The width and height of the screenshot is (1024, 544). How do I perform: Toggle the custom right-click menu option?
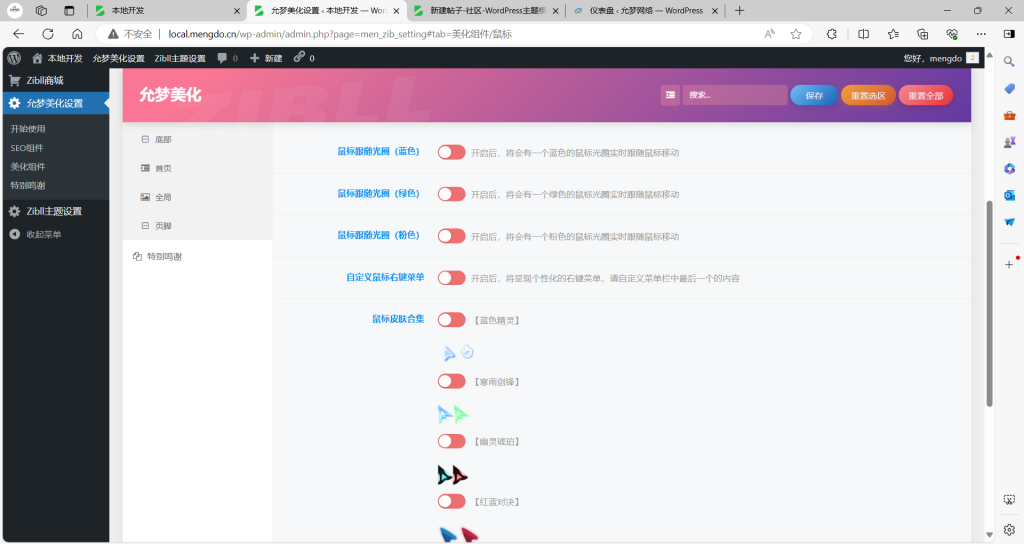451,278
